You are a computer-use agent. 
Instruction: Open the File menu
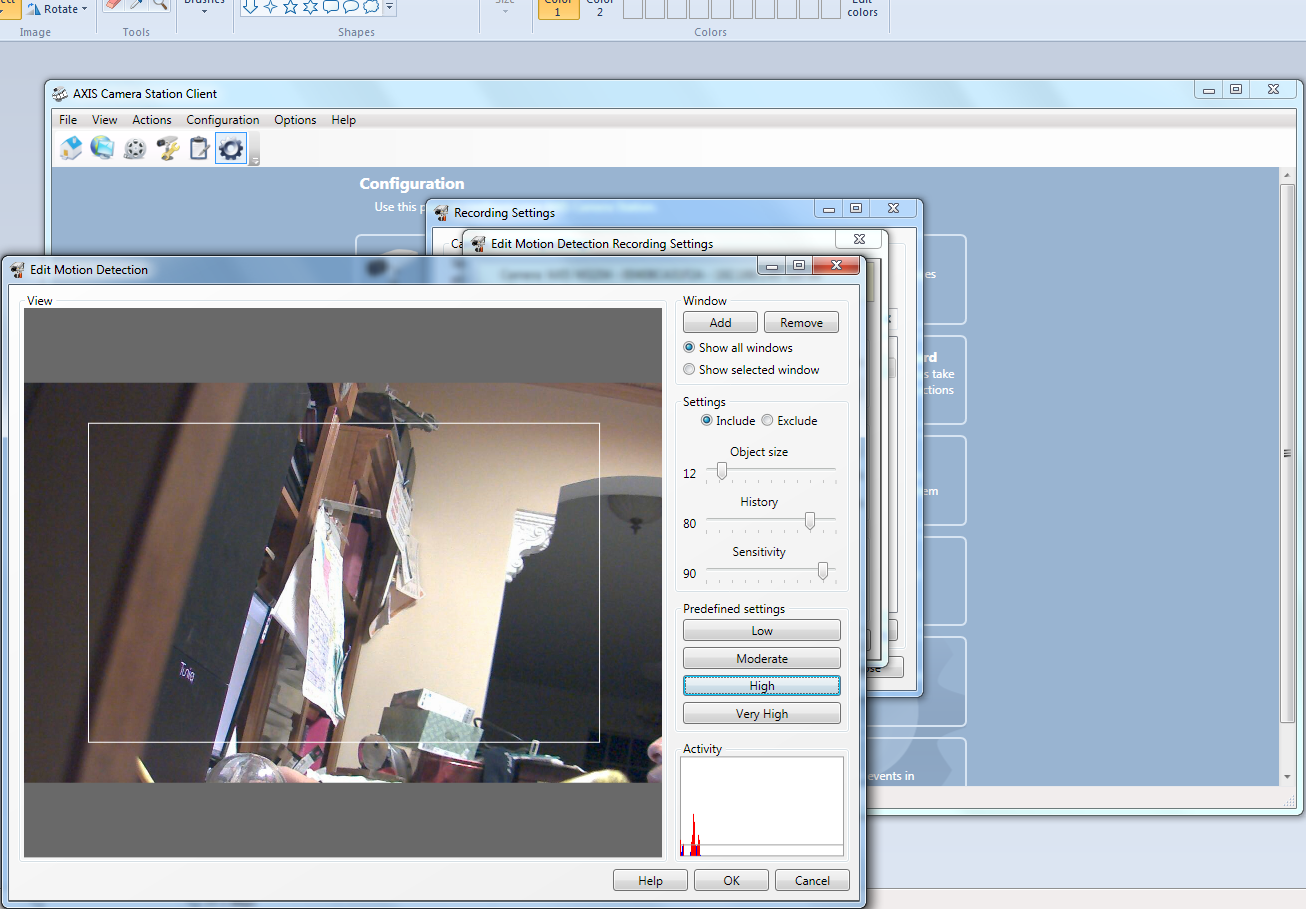(x=68, y=120)
